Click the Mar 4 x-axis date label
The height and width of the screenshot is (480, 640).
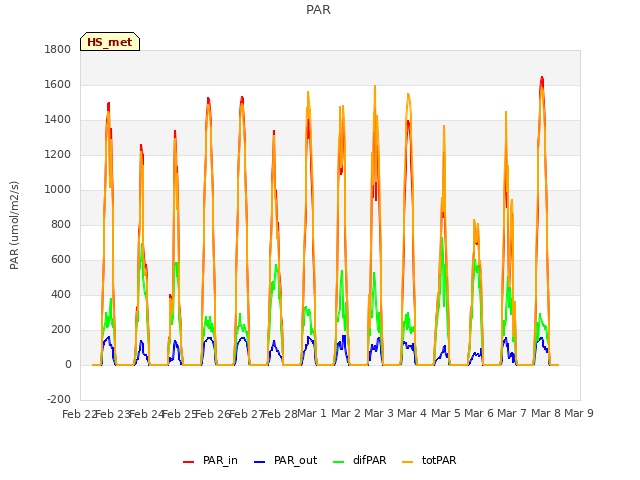click(412, 413)
